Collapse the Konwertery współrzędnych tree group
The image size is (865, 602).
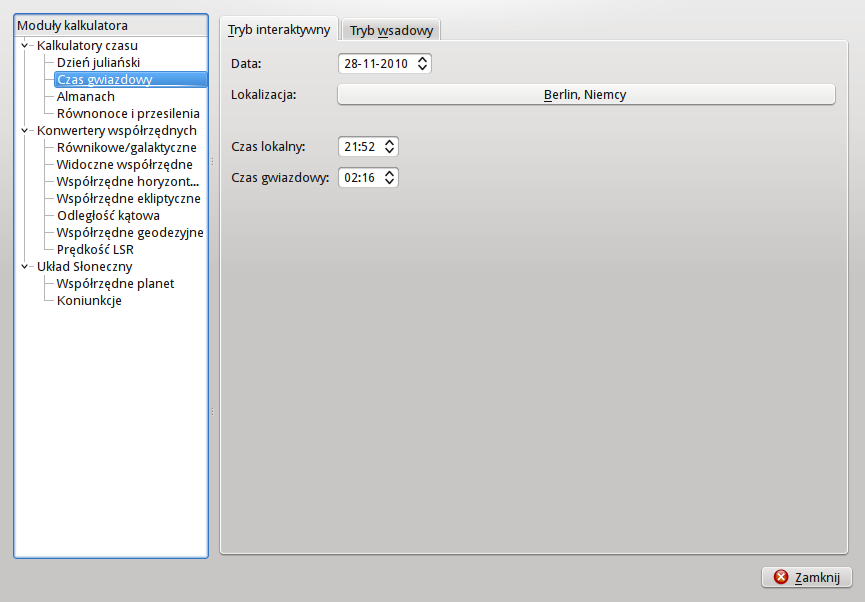(x=24, y=130)
